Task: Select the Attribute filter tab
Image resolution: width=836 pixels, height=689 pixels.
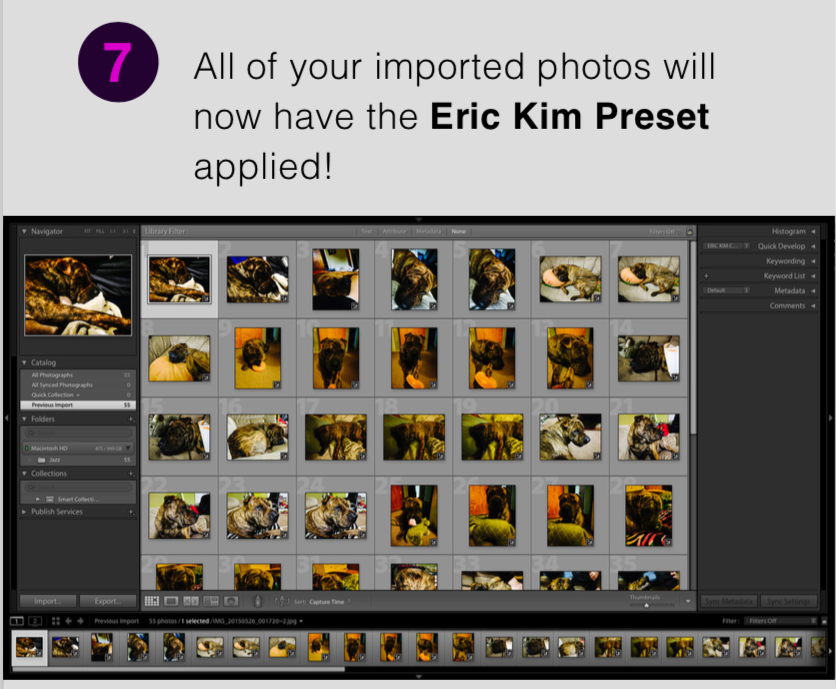Action: click(394, 231)
